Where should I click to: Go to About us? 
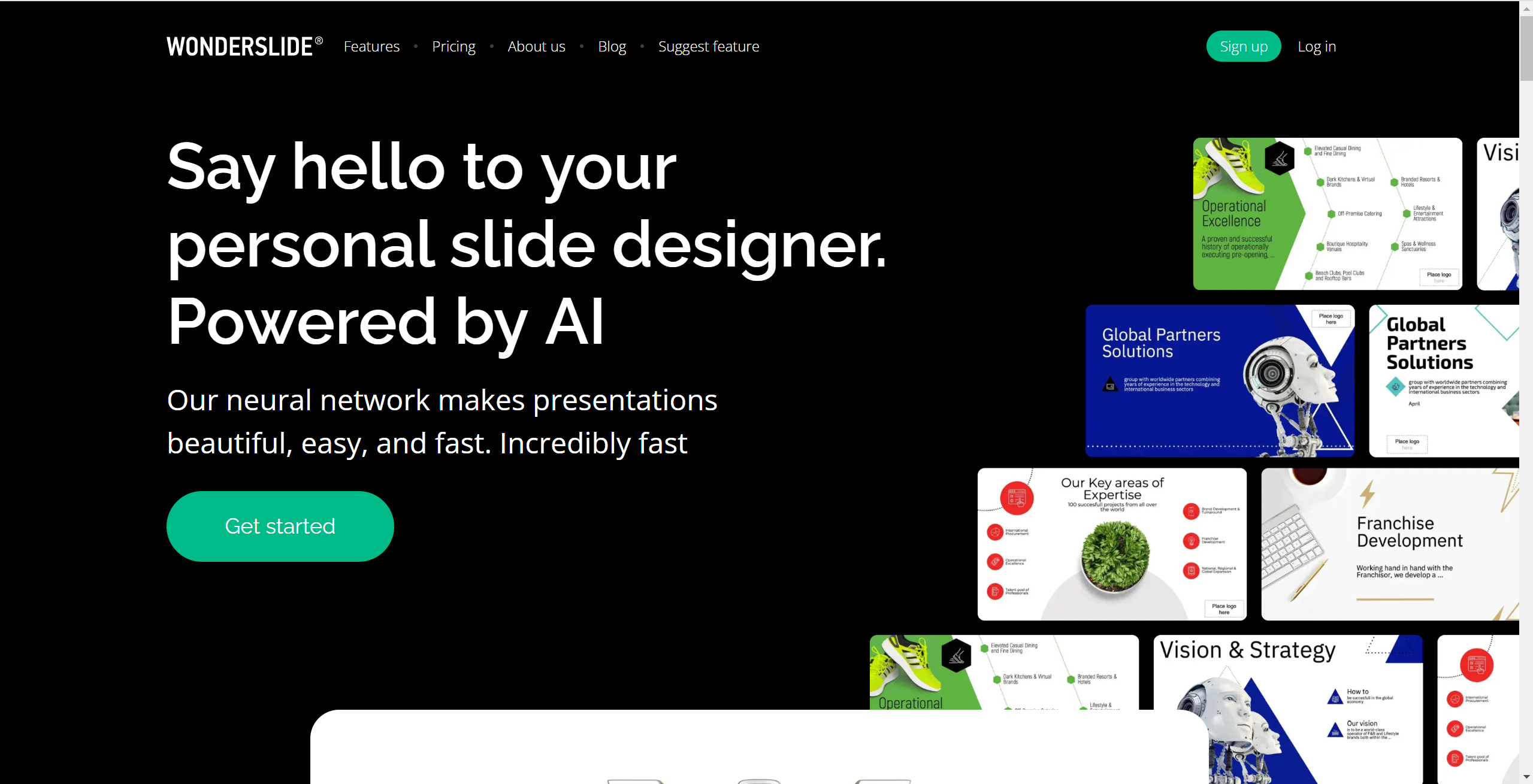(x=536, y=46)
